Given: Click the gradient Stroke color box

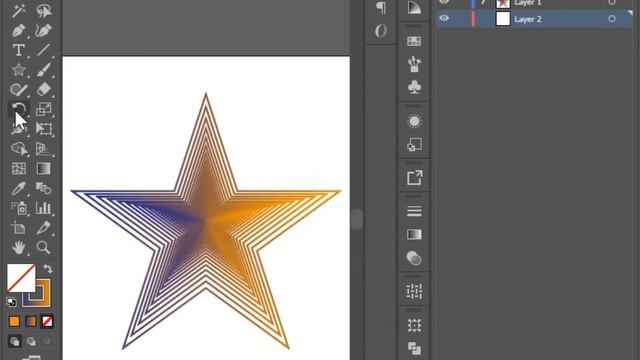Looking at the screenshot, I should tap(43, 300).
